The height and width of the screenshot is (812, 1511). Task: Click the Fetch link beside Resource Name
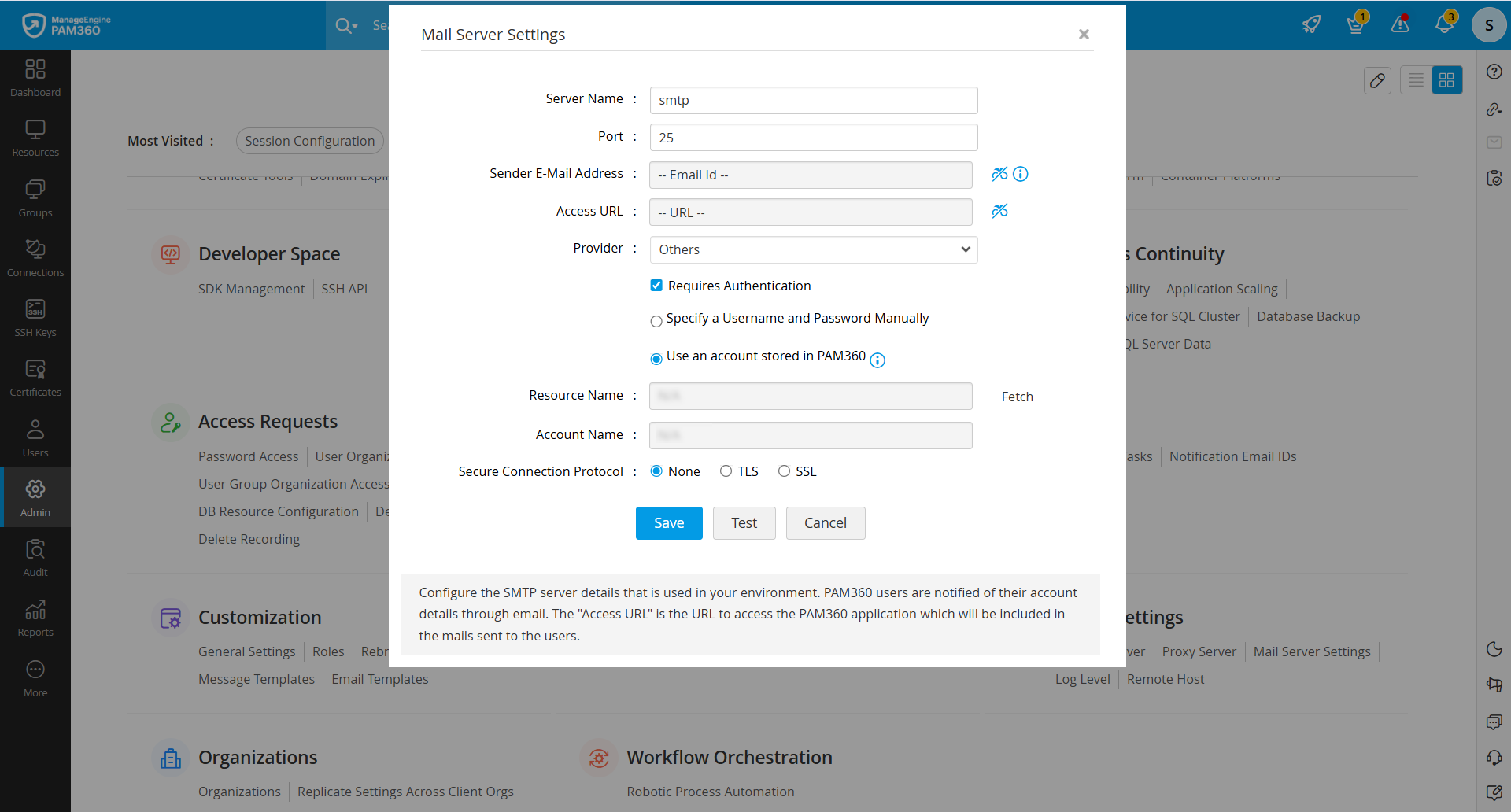1017,396
